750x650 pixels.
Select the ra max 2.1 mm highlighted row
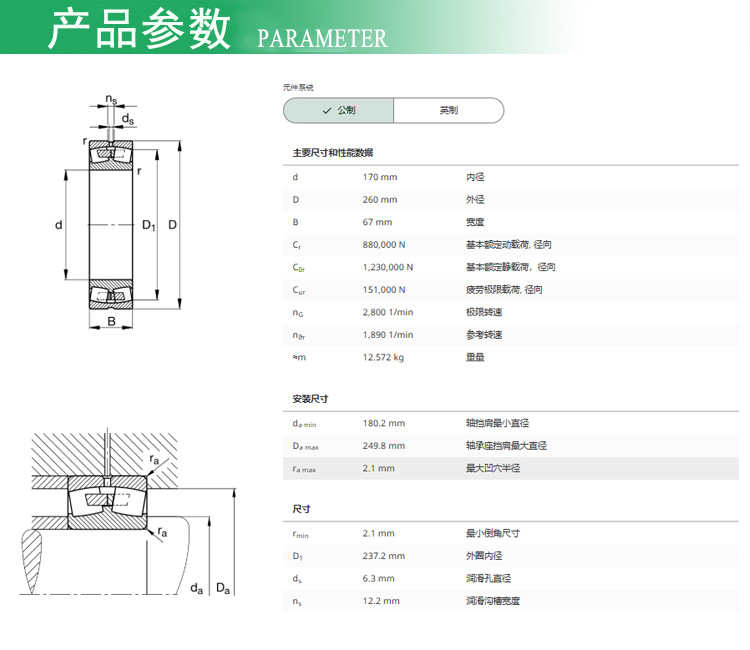(x=511, y=468)
